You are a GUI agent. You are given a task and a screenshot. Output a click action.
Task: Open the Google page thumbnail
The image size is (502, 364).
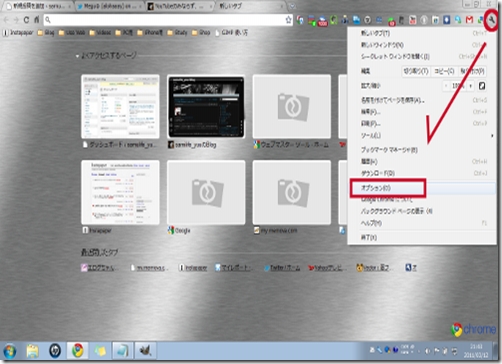206,192
